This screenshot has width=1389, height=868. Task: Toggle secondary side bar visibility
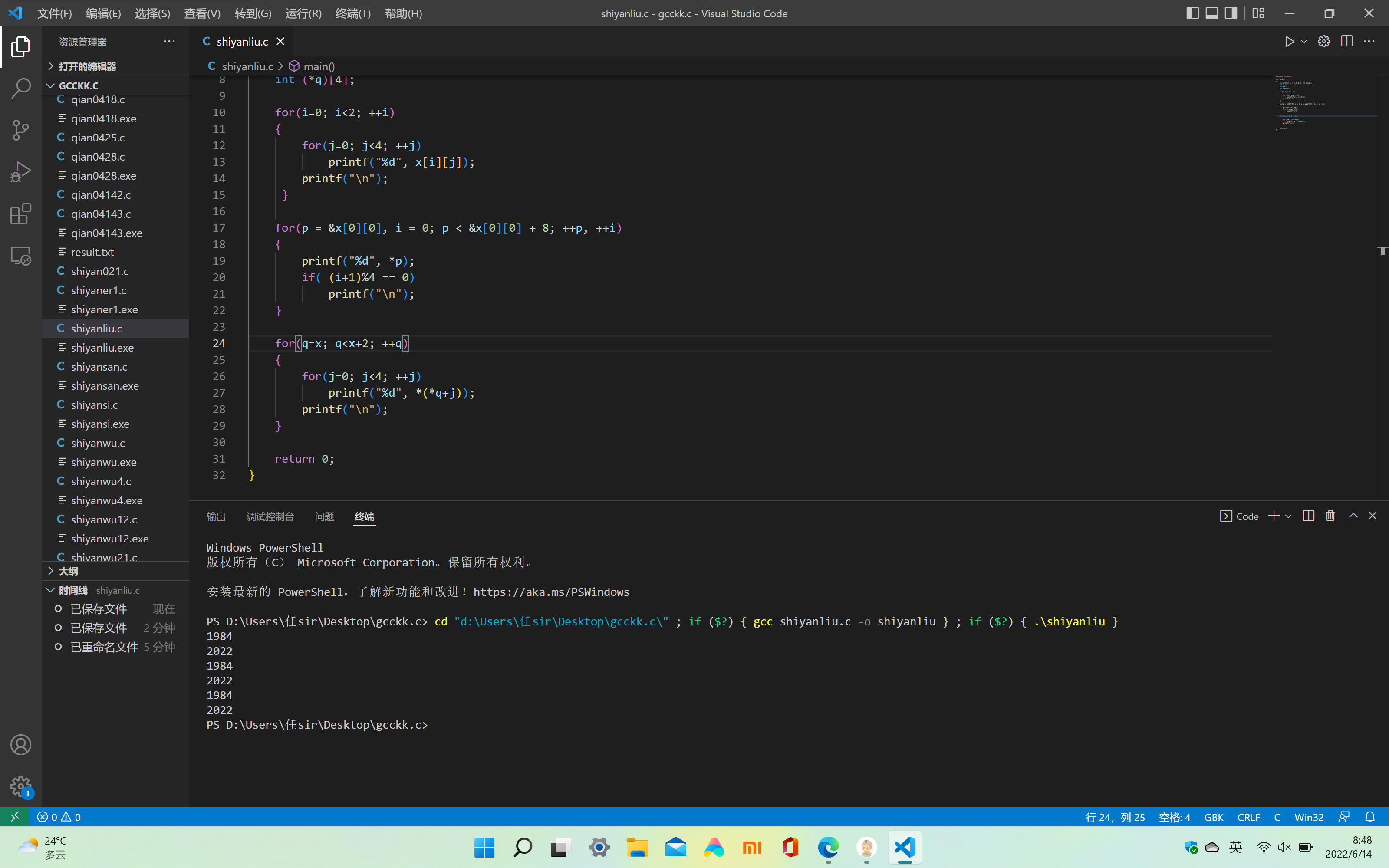pos(1231,13)
